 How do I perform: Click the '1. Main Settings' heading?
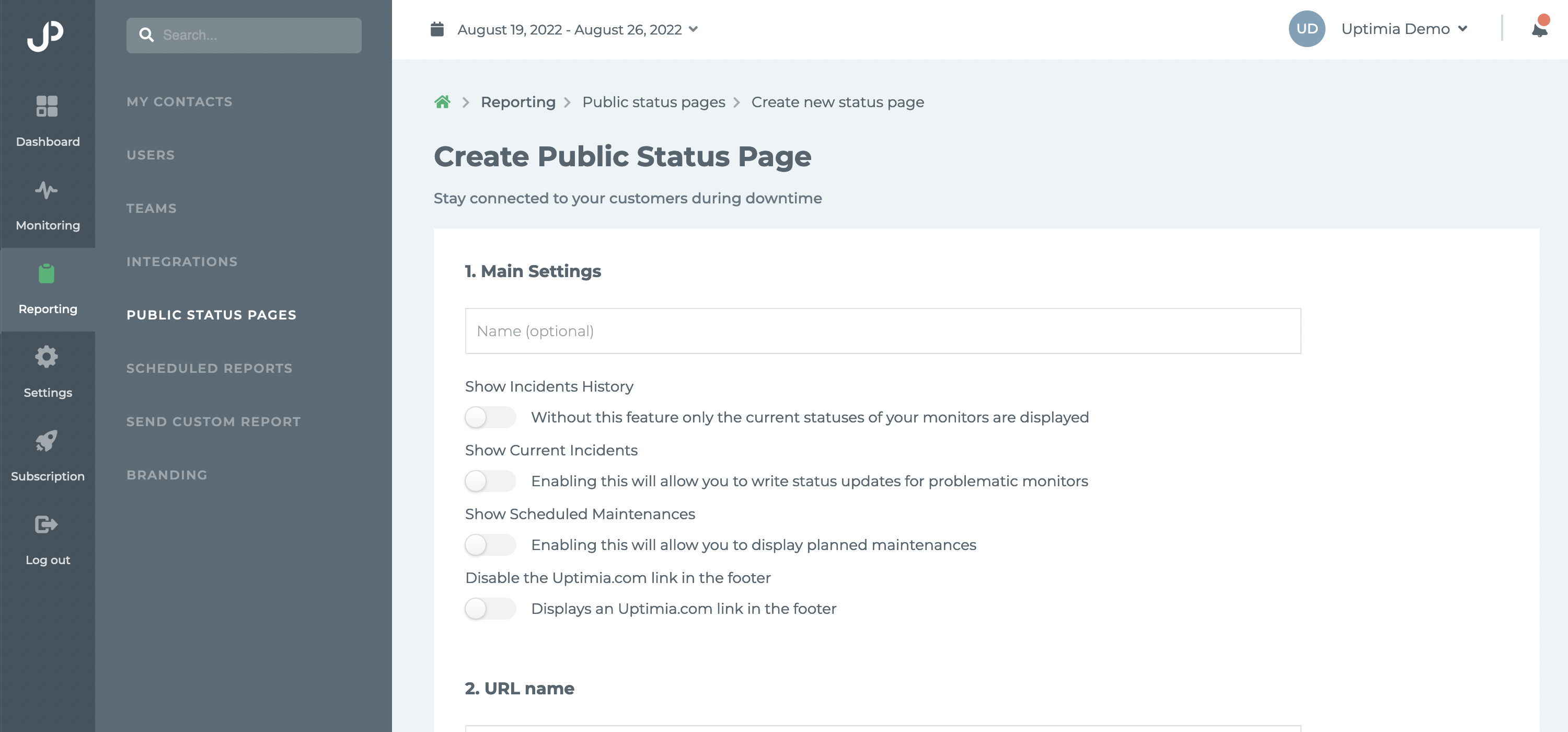(x=533, y=271)
